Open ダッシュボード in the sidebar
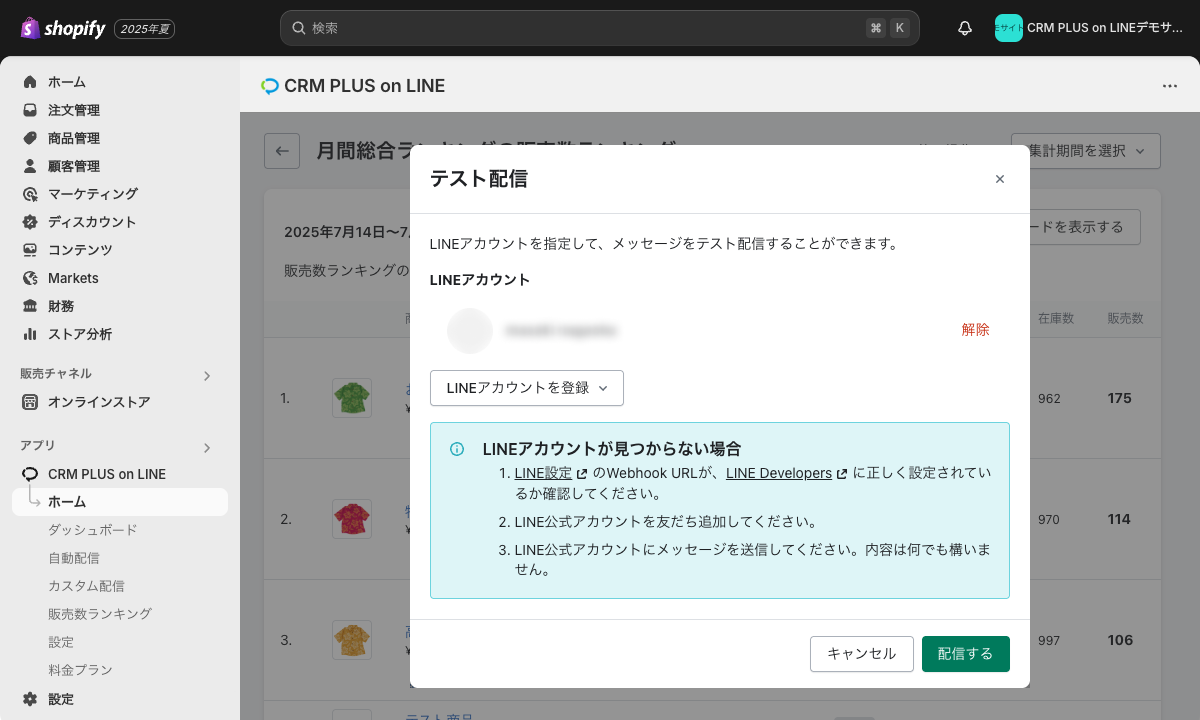This screenshot has width=1200, height=720. [x=93, y=530]
